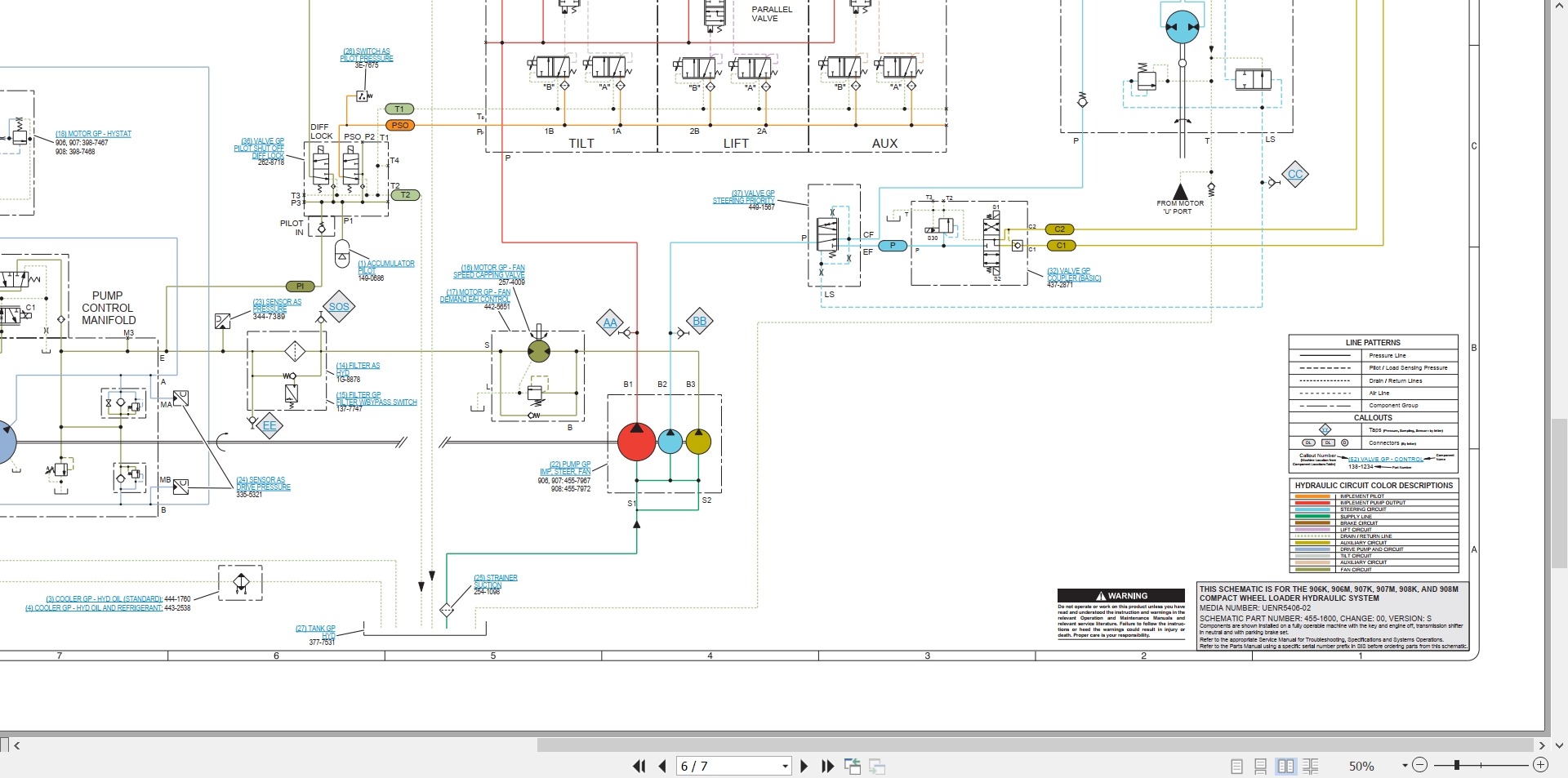Open the (14) FILTER AS HYD link

pos(358,369)
